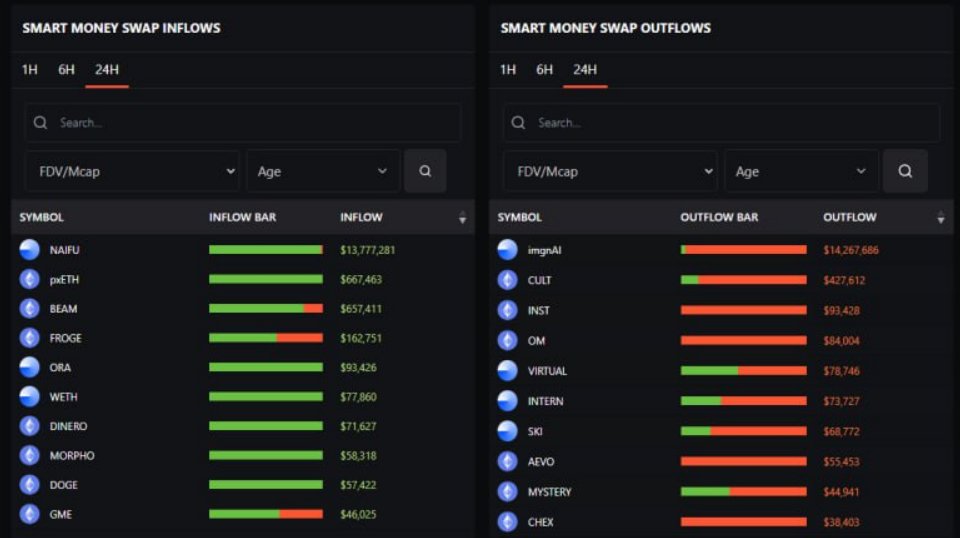The width and height of the screenshot is (960, 538).
Task: Sort outflows using the OUTFLOW column arrows
Action: pos(940,217)
